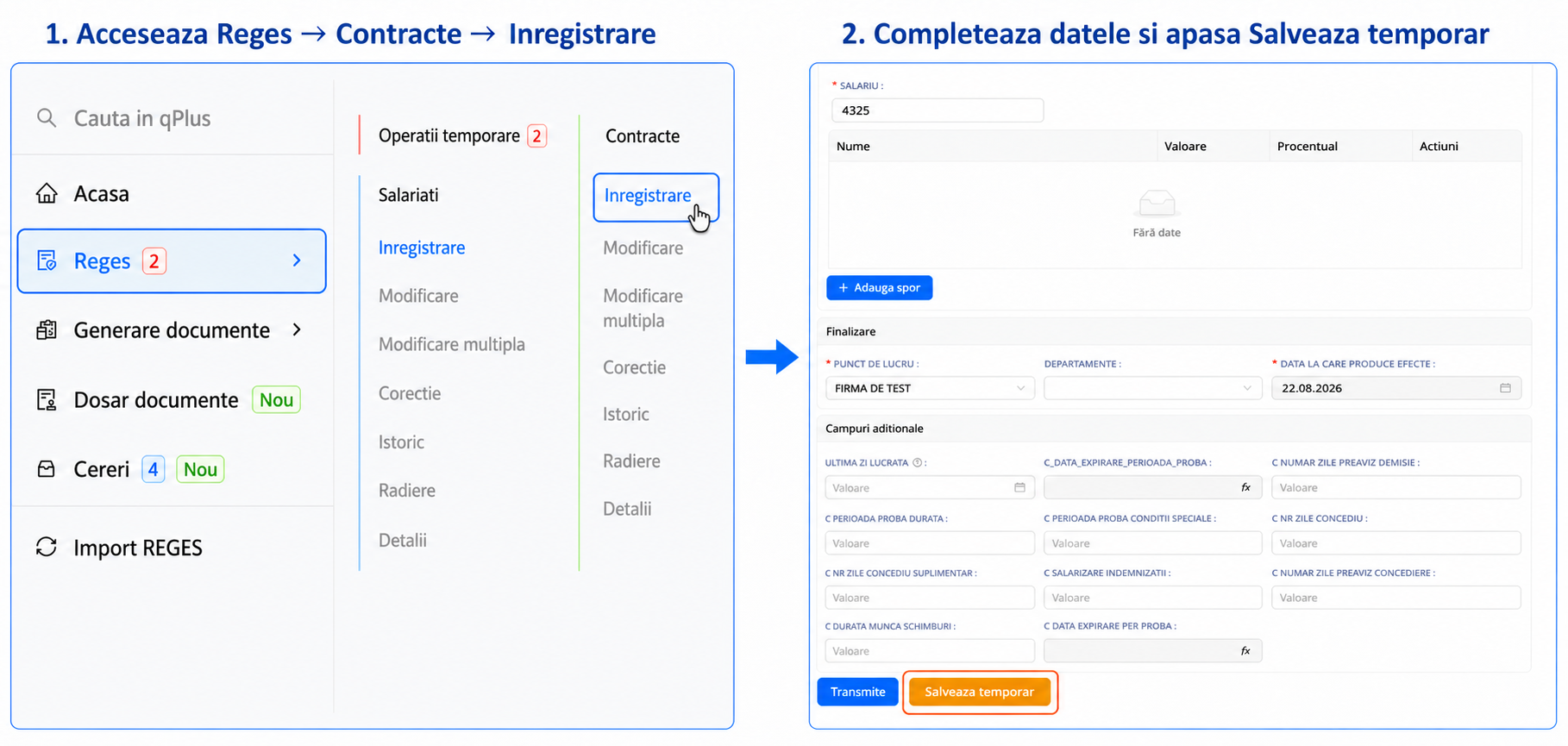1568x746 pixels.
Task: Select Inregistrare under Salariati
Action: click(422, 248)
